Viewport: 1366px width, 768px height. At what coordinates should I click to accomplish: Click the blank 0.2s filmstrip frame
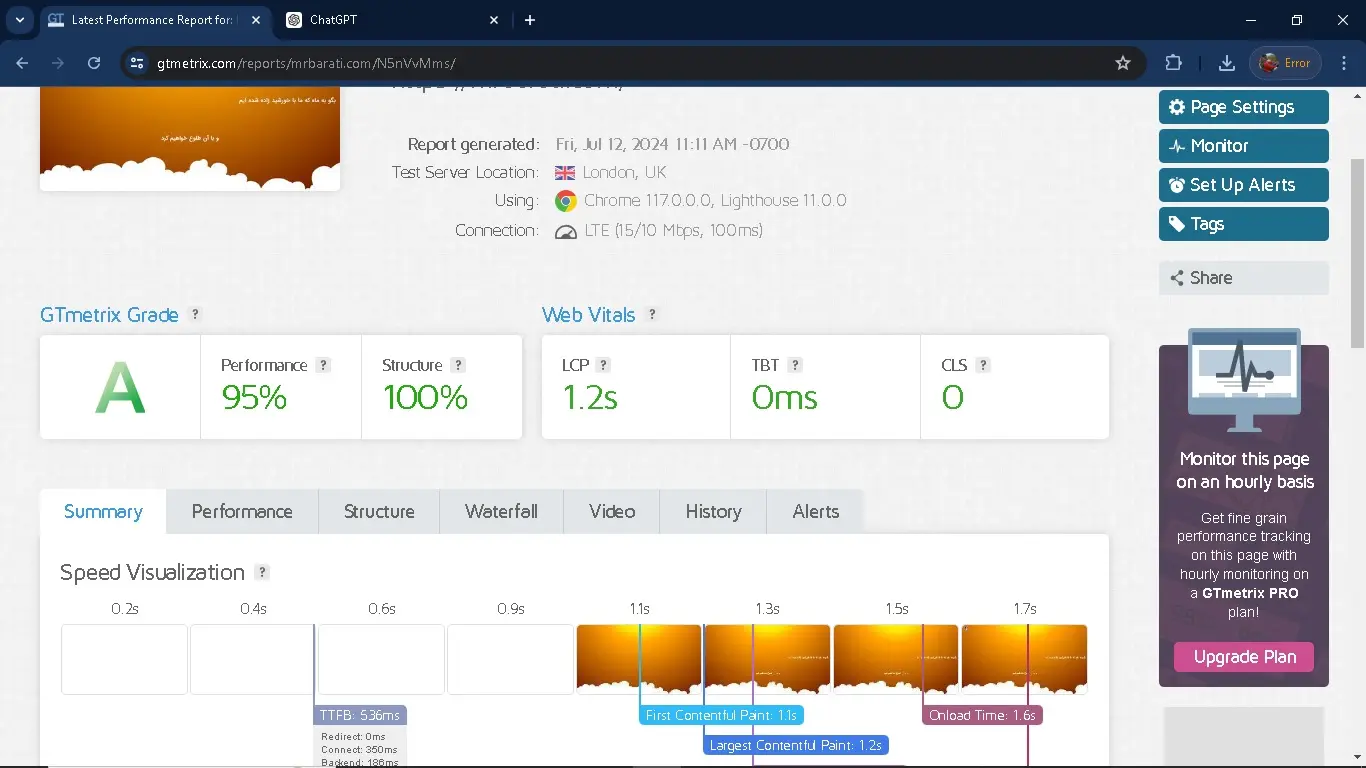pyautogui.click(x=124, y=659)
